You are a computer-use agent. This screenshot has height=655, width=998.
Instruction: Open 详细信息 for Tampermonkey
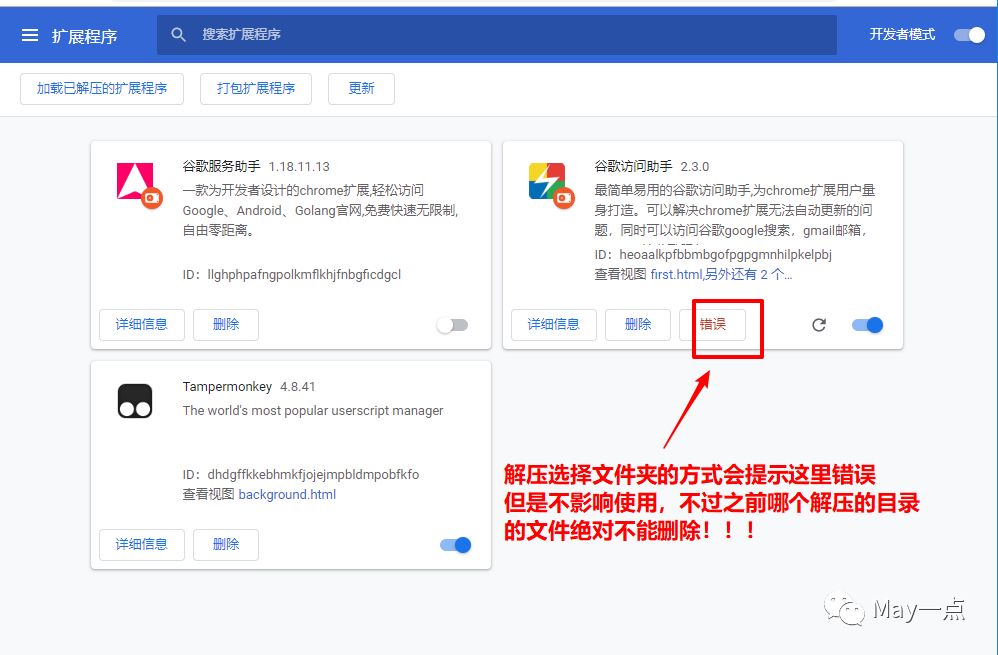[142, 545]
